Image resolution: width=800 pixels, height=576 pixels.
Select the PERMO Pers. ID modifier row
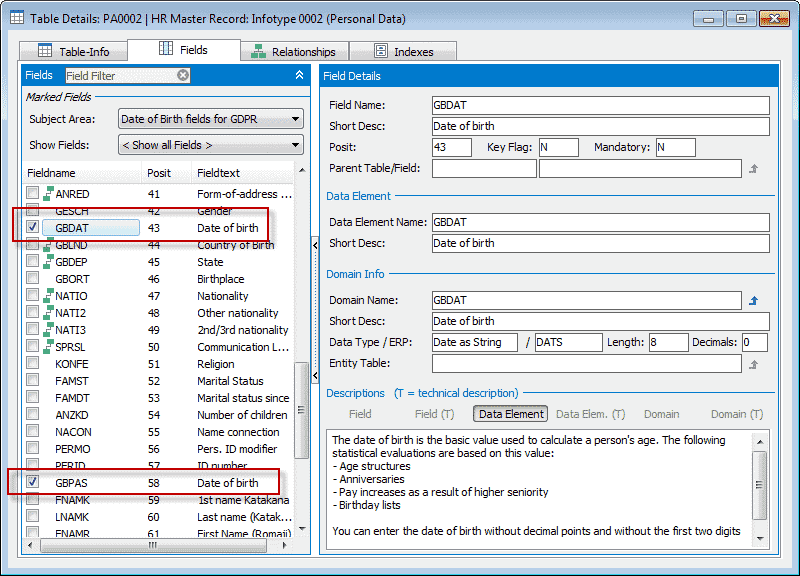click(158, 449)
